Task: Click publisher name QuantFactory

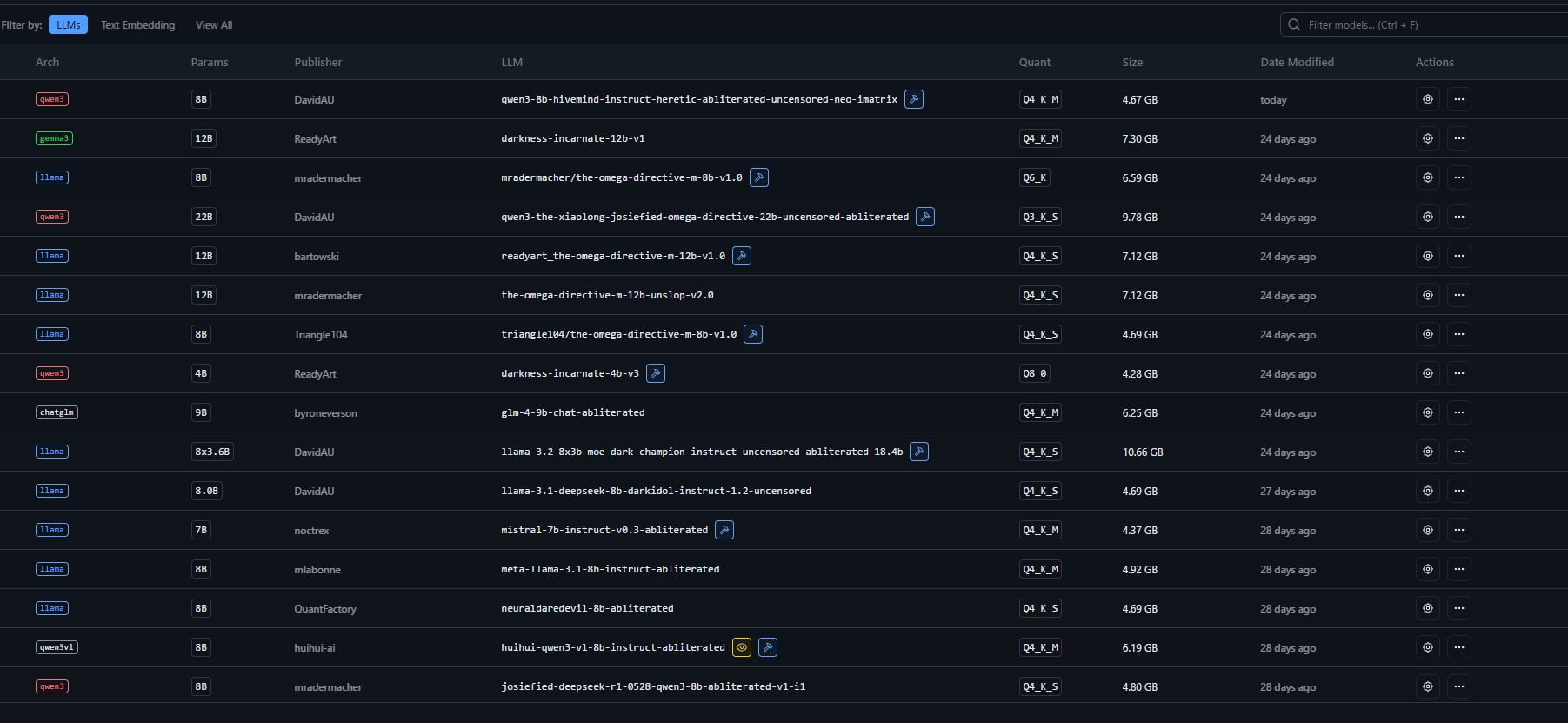Action: coord(325,609)
